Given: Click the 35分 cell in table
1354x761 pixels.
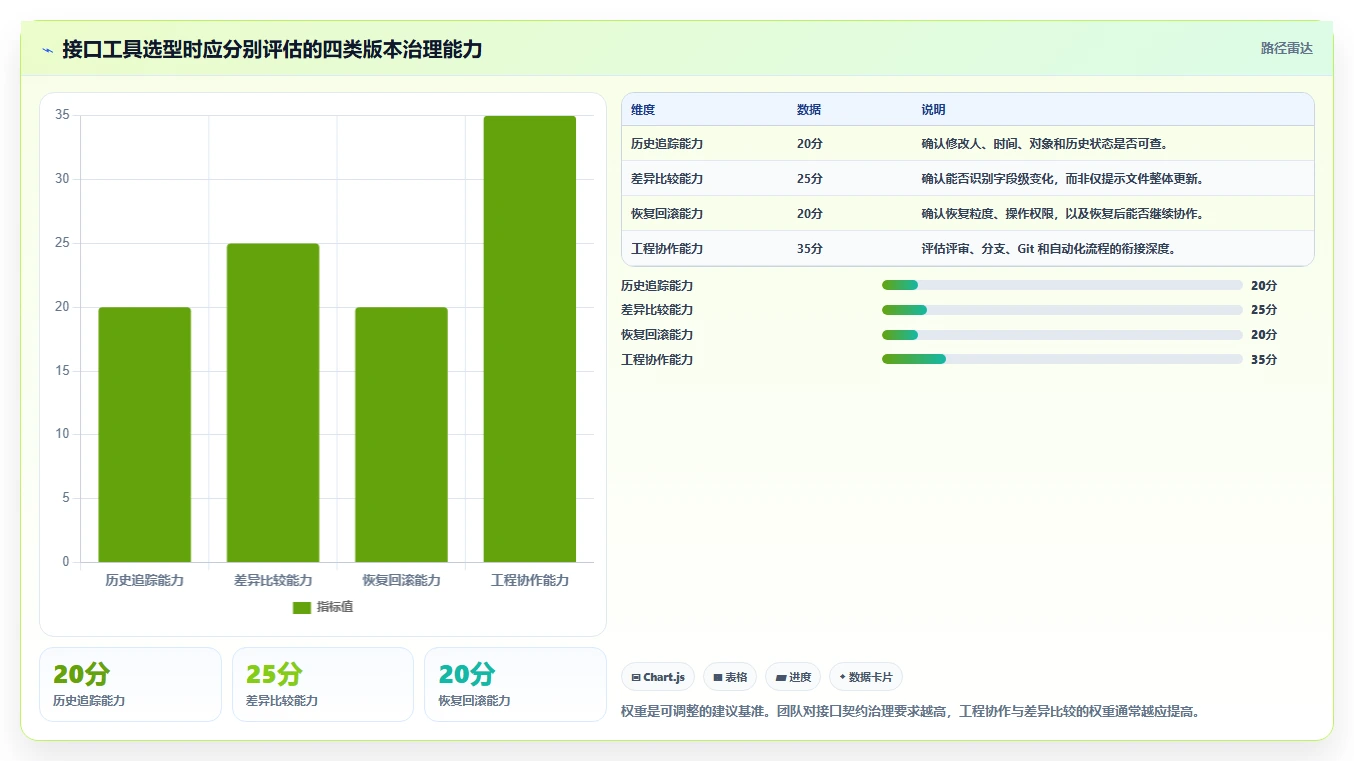Looking at the screenshot, I should point(810,248).
